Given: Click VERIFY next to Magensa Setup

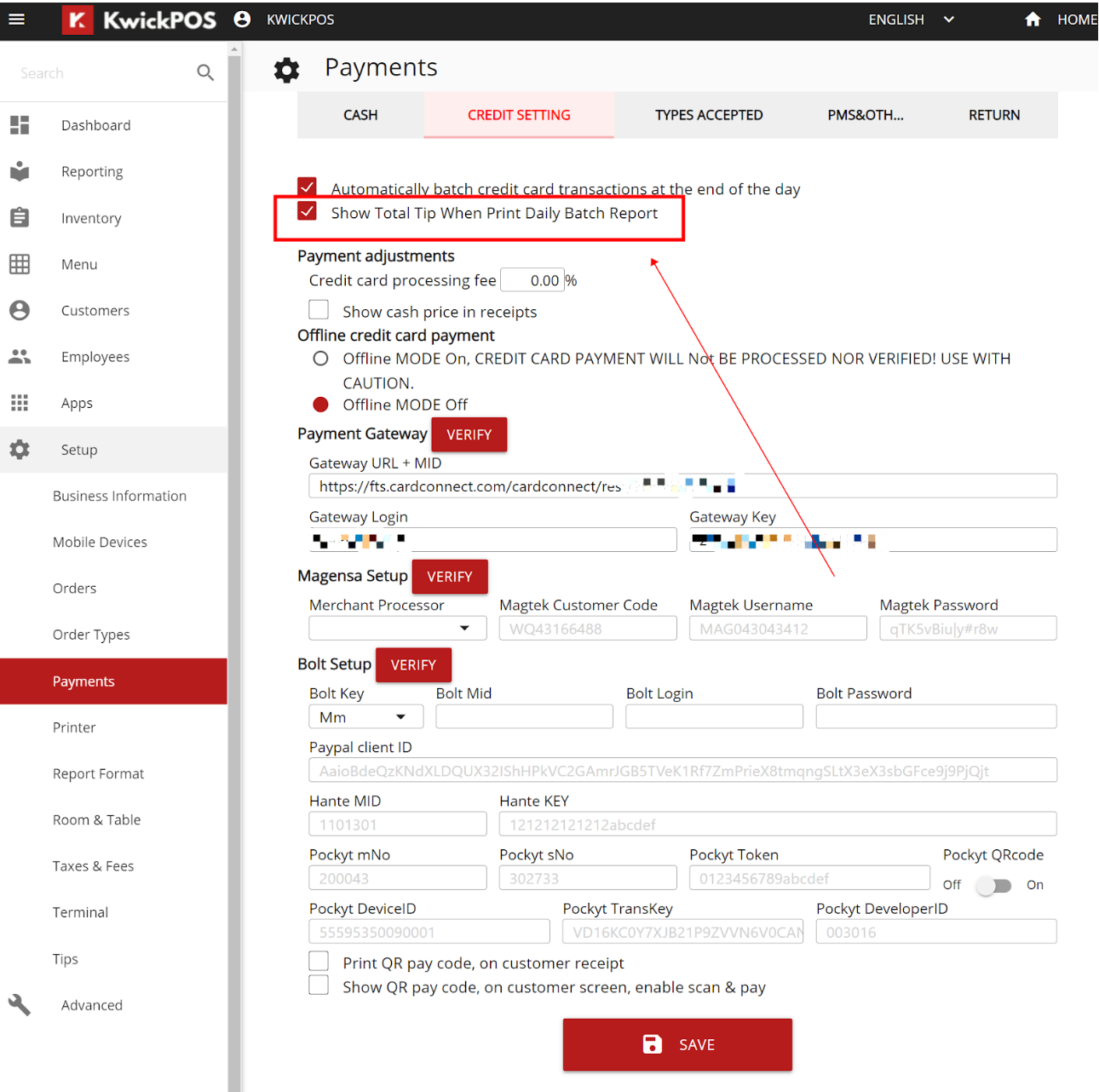Looking at the screenshot, I should coord(450,577).
